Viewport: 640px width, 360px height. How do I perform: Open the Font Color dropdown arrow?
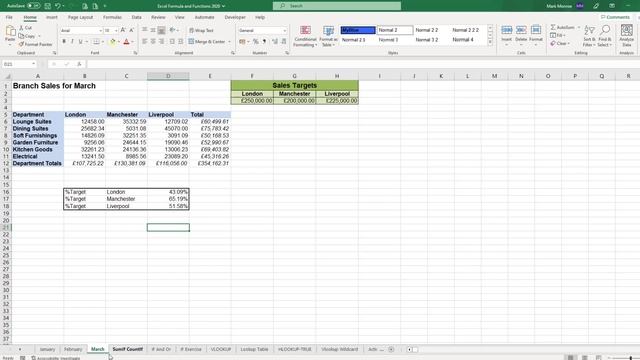click(x=132, y=42)
